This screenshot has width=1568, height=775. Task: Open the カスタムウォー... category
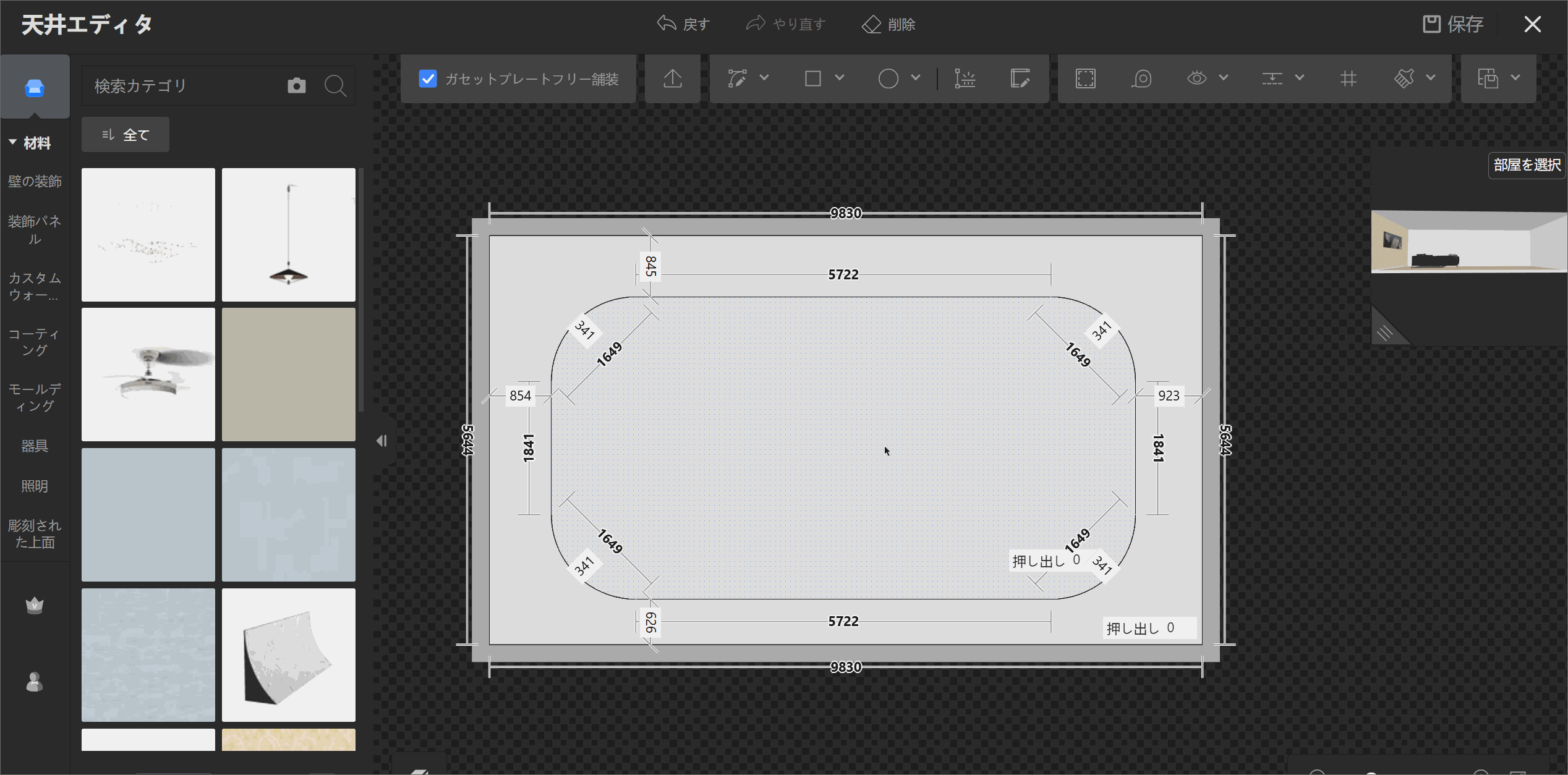35,286
